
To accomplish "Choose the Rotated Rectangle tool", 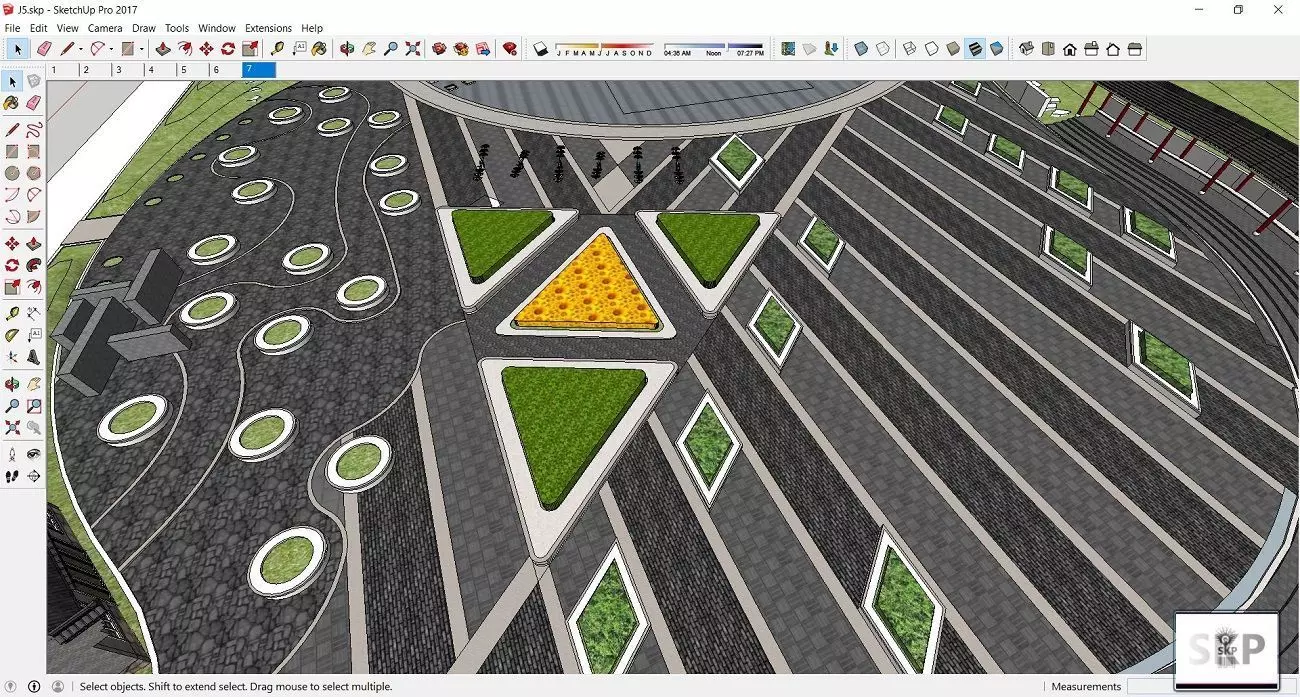I will tap(33, 152).
